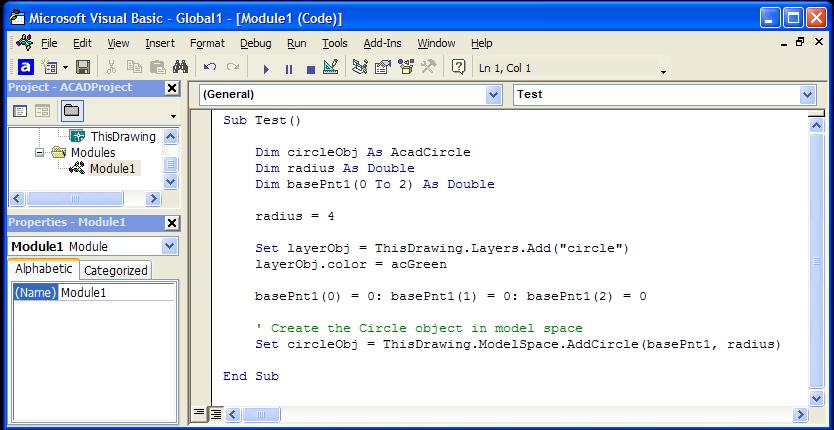Click the Undo arrow icon
Screen dimensions: 834x430
210,68
